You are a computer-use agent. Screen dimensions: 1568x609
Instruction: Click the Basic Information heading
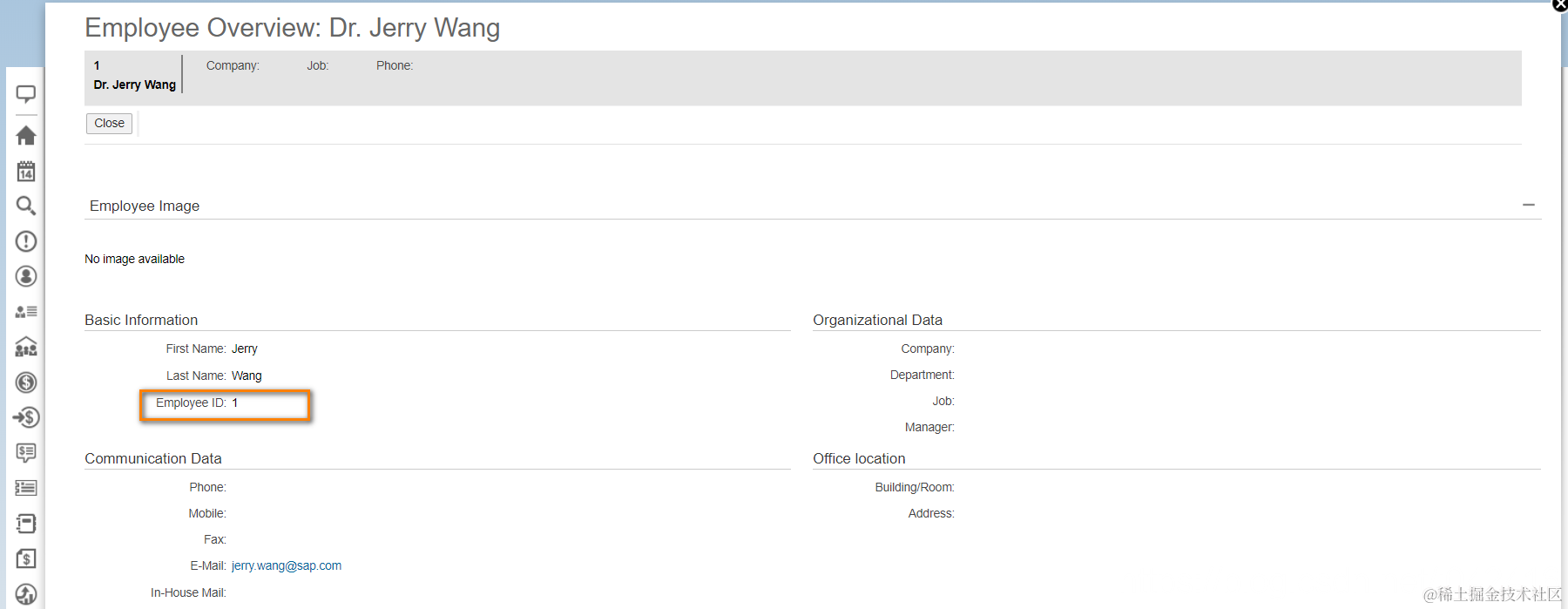pyautogui.click(x=141, y=321)
